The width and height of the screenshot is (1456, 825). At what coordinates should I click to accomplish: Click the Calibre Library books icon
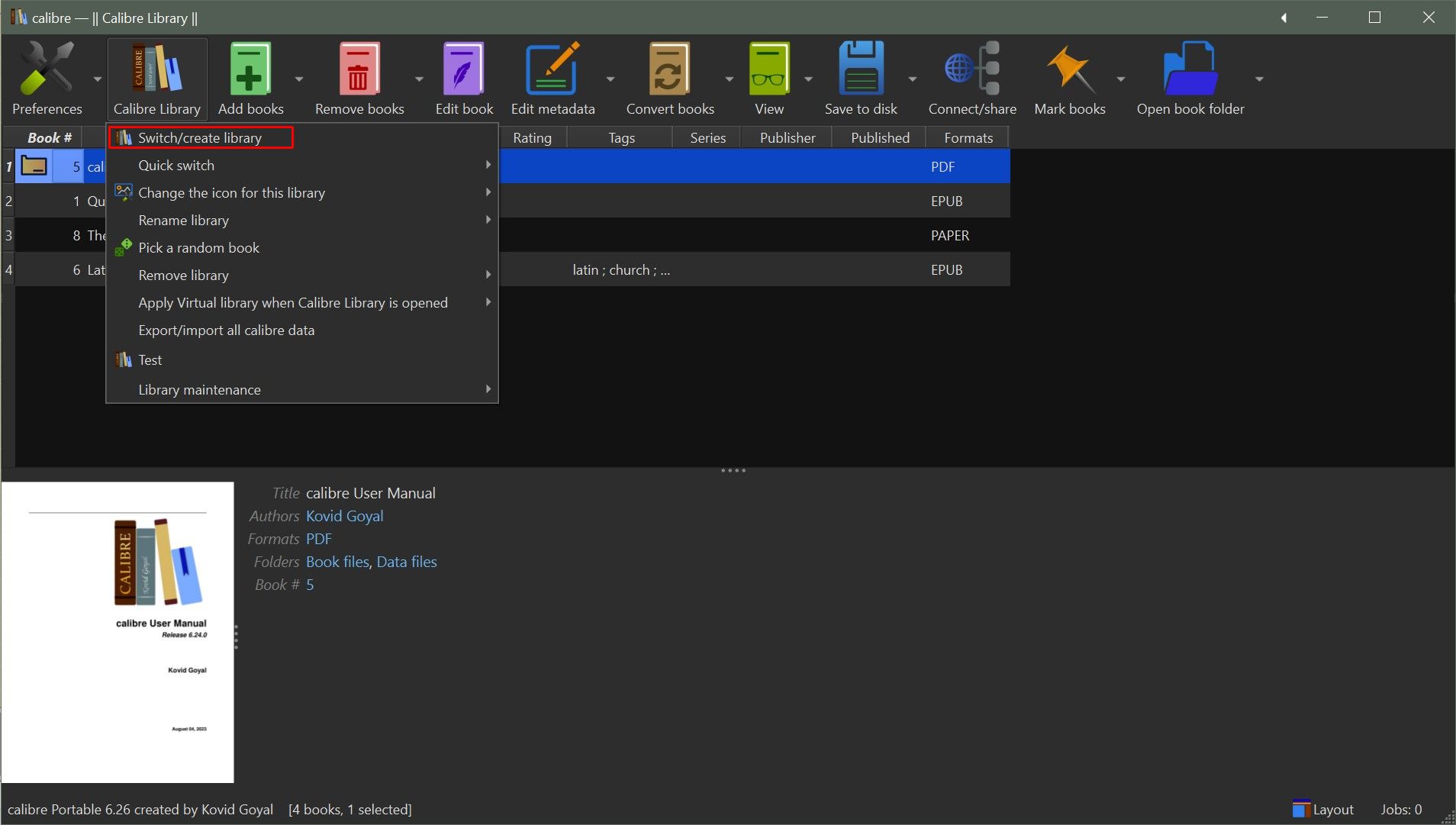tap(157, 69)
